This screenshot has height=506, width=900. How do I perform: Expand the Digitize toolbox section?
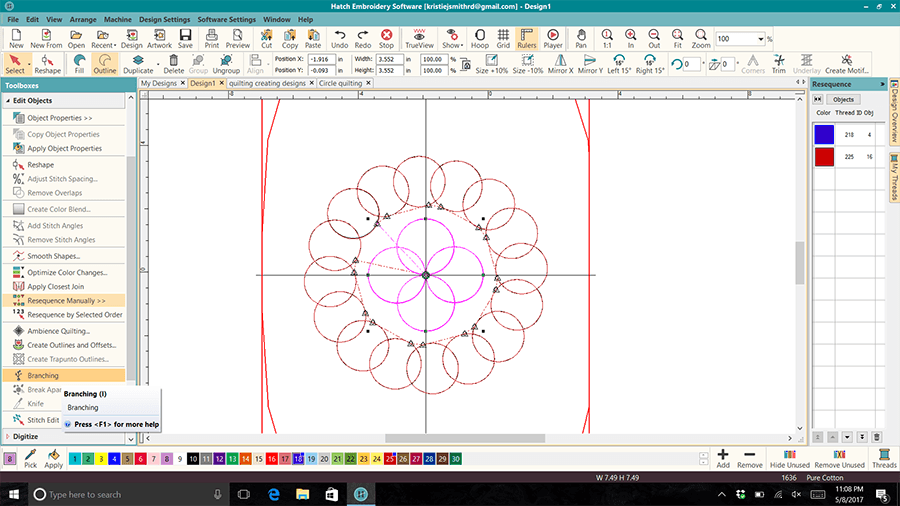point(25,436)
